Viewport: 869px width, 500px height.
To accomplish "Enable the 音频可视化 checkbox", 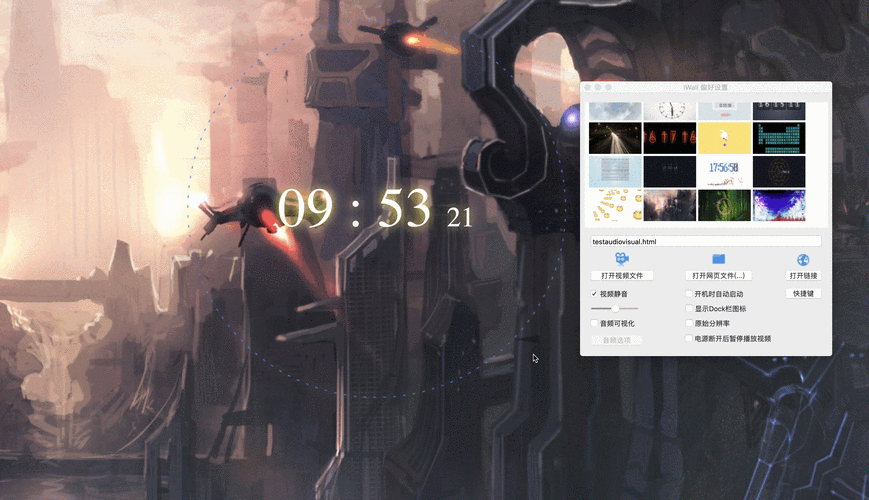I will [595, 324].
